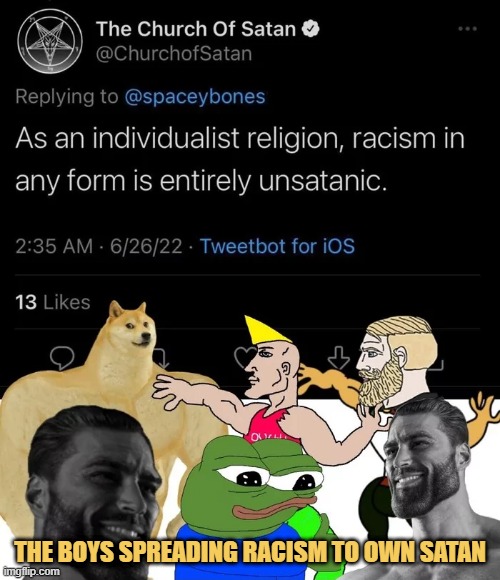Click the 2:35 AM timestamp

pyautogui.click(x=54, y=246)
